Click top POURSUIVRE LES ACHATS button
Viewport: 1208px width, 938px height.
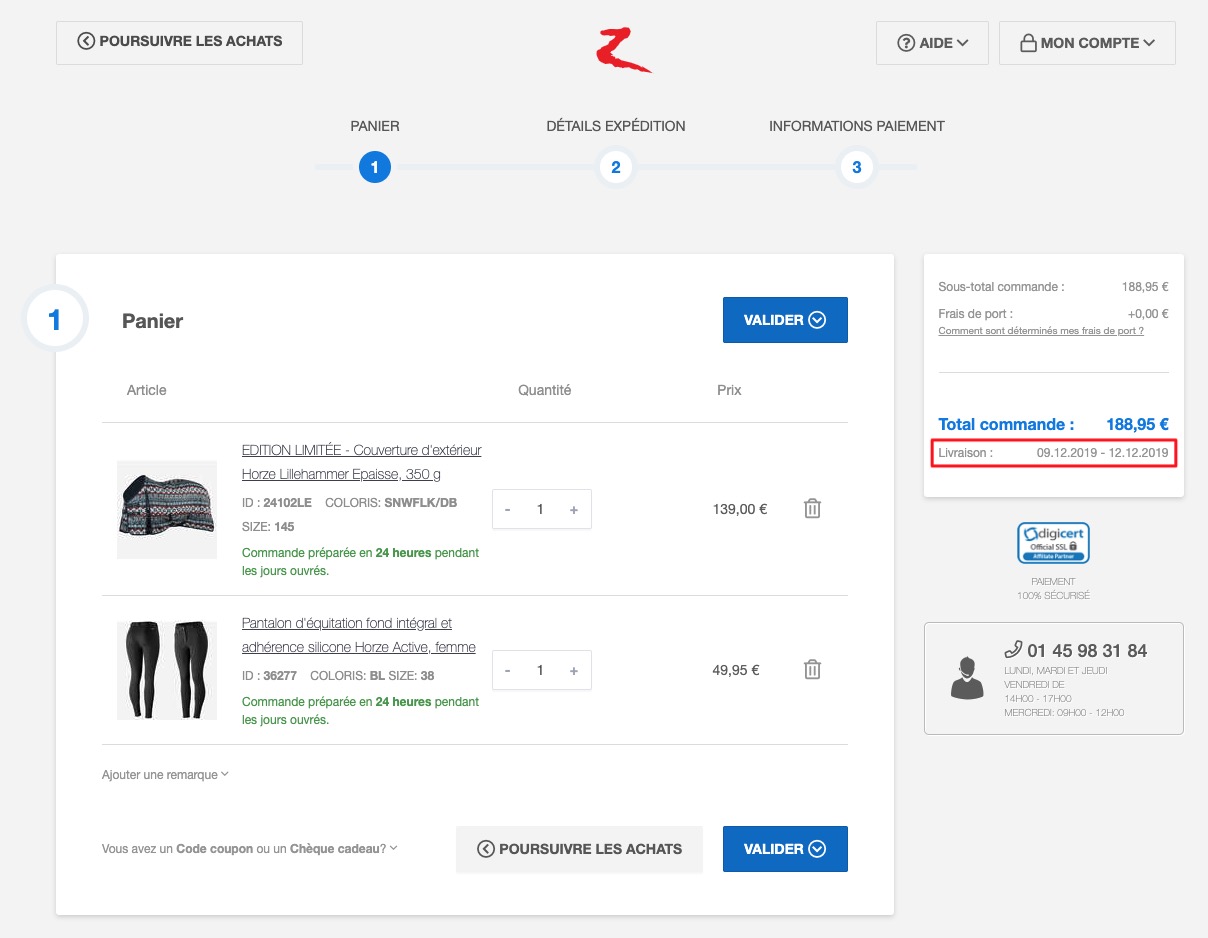pyautogui.click(x=179, y=42)
